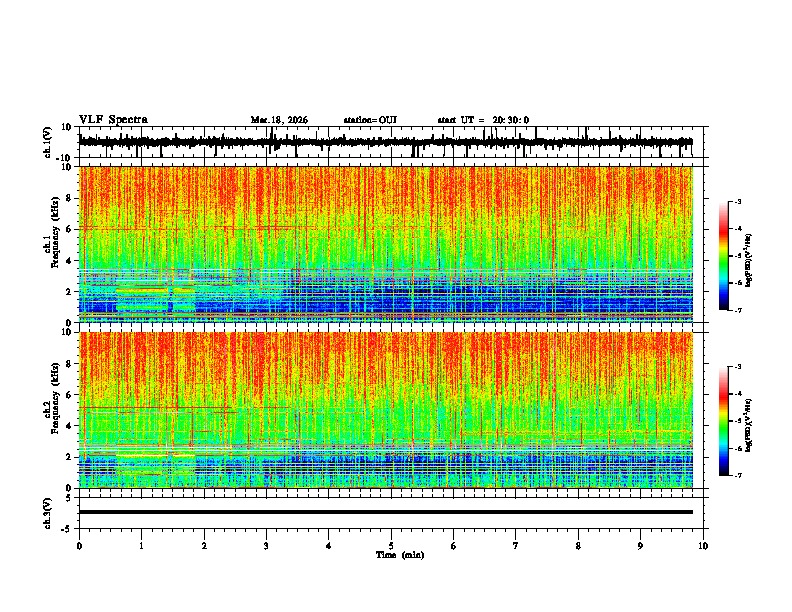Click the ch.2 spectrogram color scale bar
This screenshot has width=792, height=612.
point(724,421)
